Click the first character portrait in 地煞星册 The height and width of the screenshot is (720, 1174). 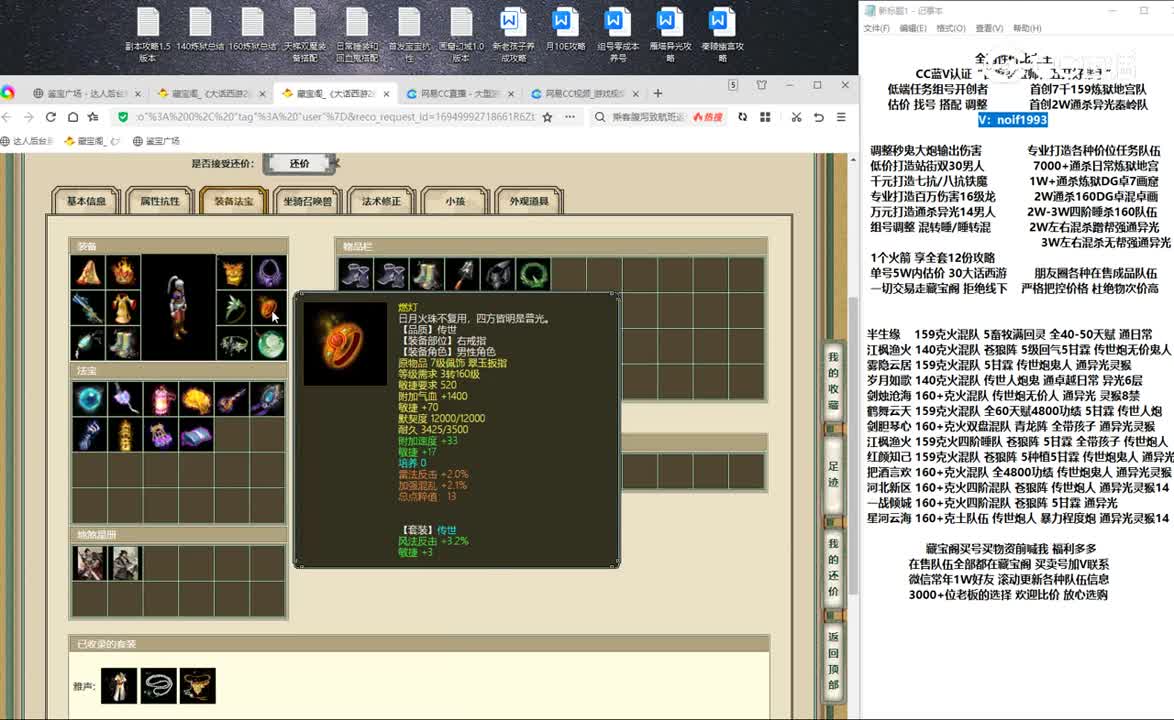[x=89, y=563]
